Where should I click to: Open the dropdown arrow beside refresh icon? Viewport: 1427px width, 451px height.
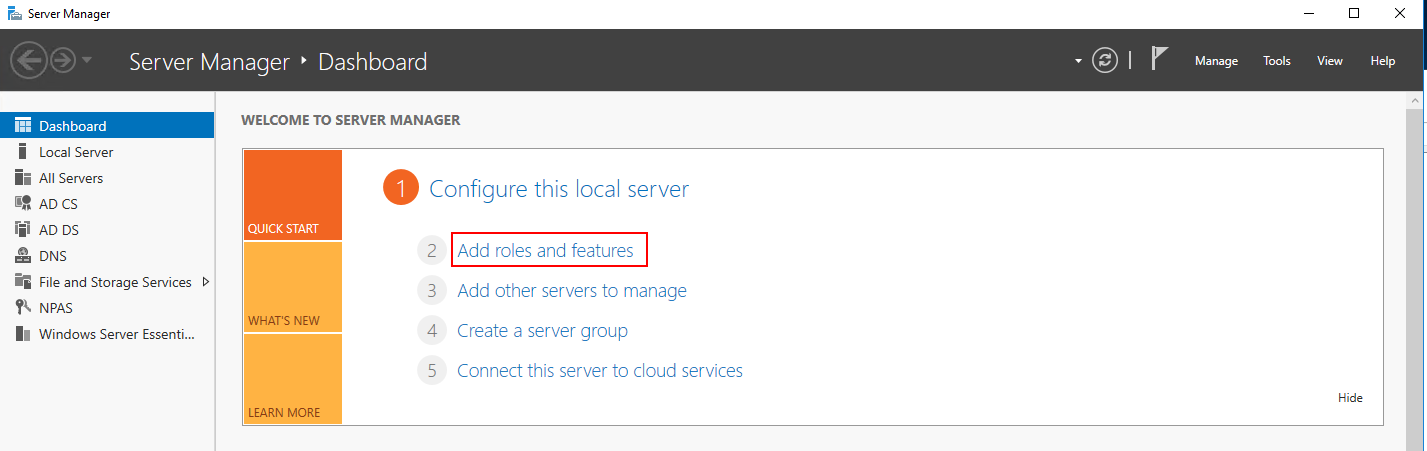pos(1078,61)
